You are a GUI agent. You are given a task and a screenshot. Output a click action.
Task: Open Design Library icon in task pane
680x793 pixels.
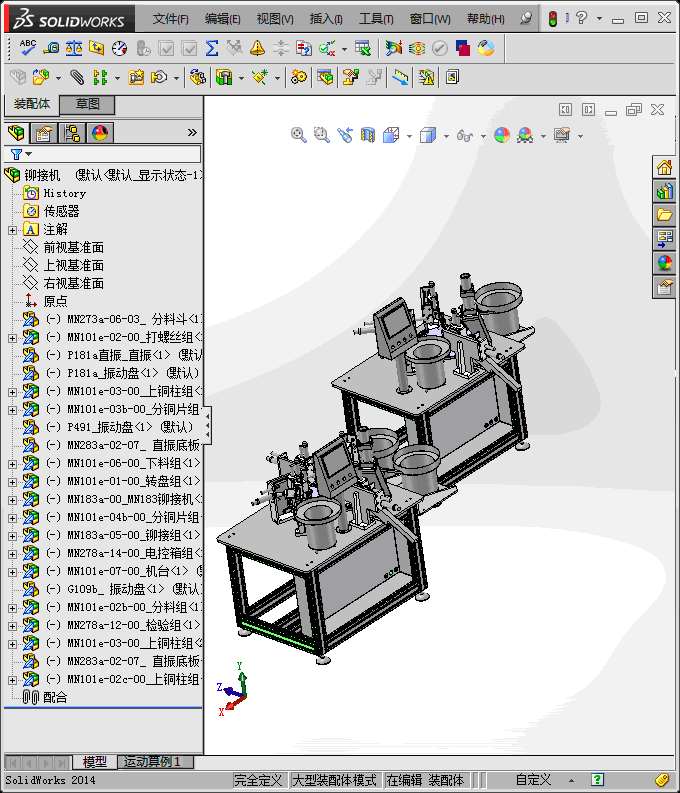664,191
